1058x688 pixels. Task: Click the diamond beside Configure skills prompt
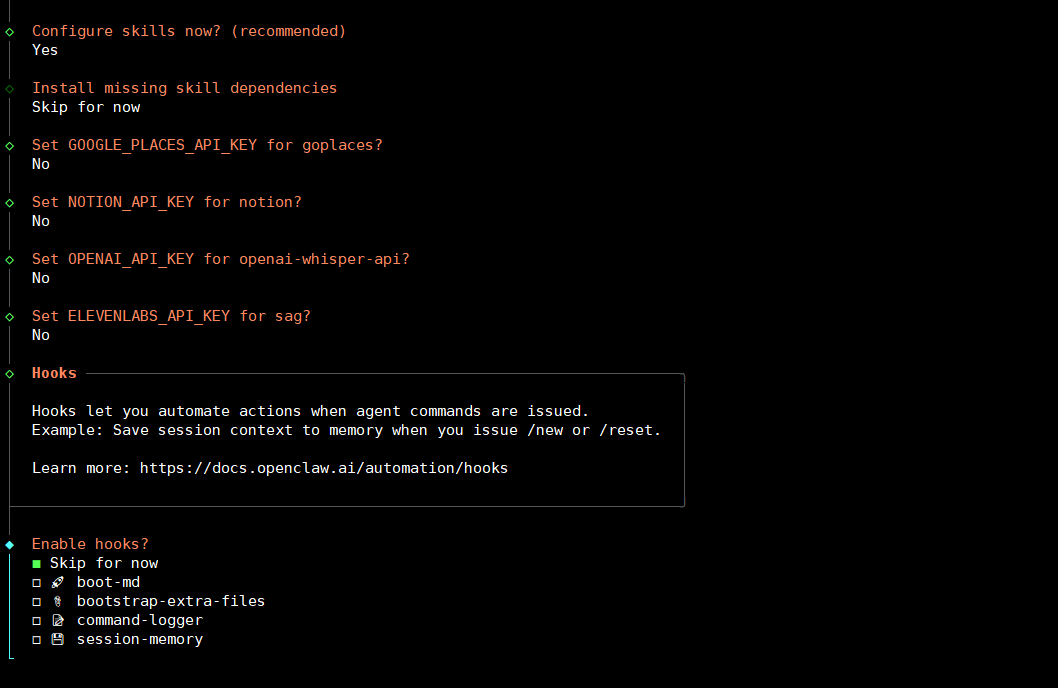10,31
